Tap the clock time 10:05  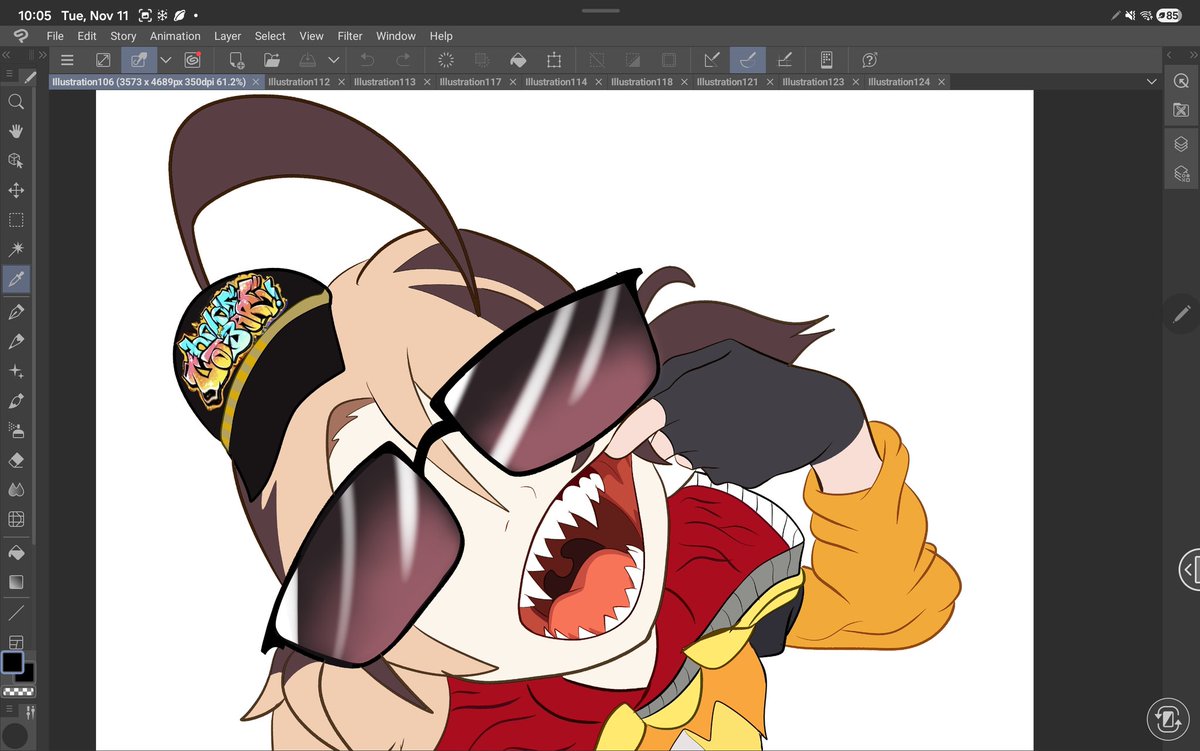click(34, 16)
